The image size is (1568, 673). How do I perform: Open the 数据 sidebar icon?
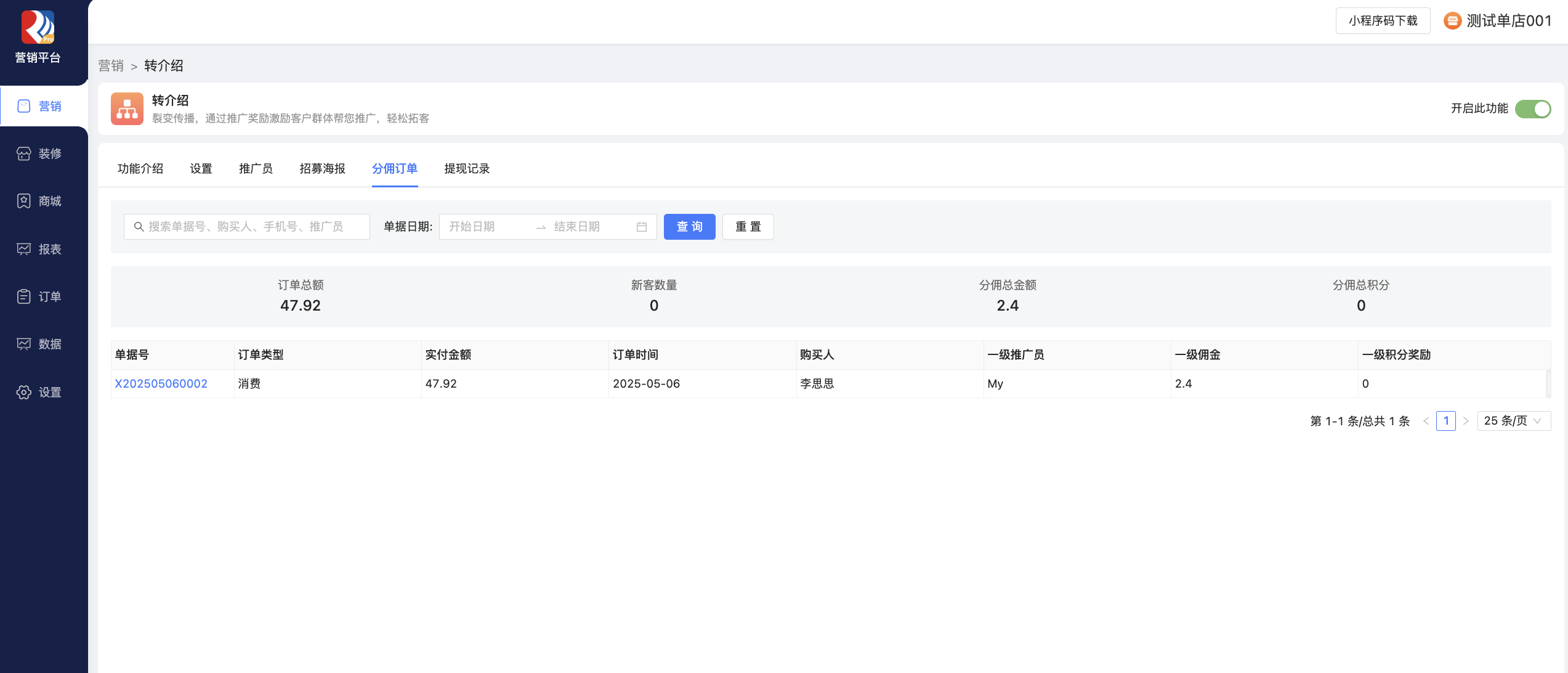pyautogui.click(x=23, y=344)
